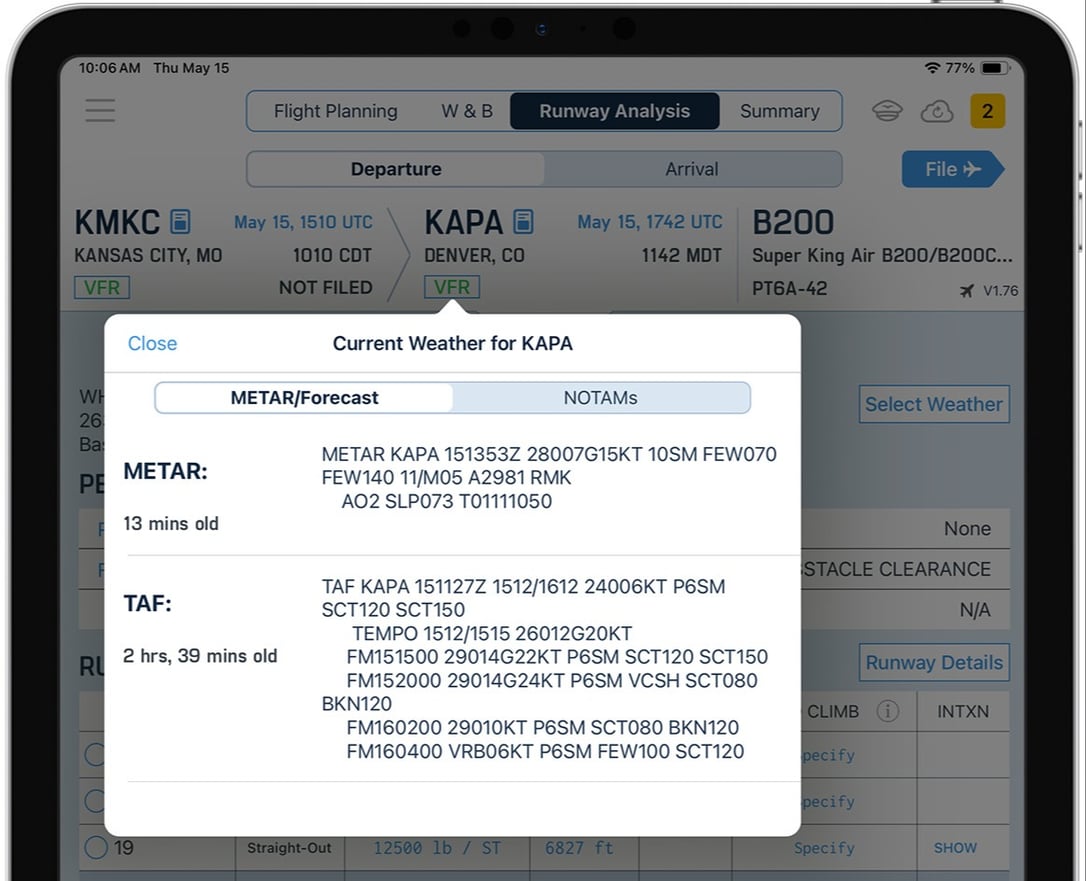This screenshot has height=881, width=1086.
Task: Open the Summary tab
Action: [x=780, y=111]
